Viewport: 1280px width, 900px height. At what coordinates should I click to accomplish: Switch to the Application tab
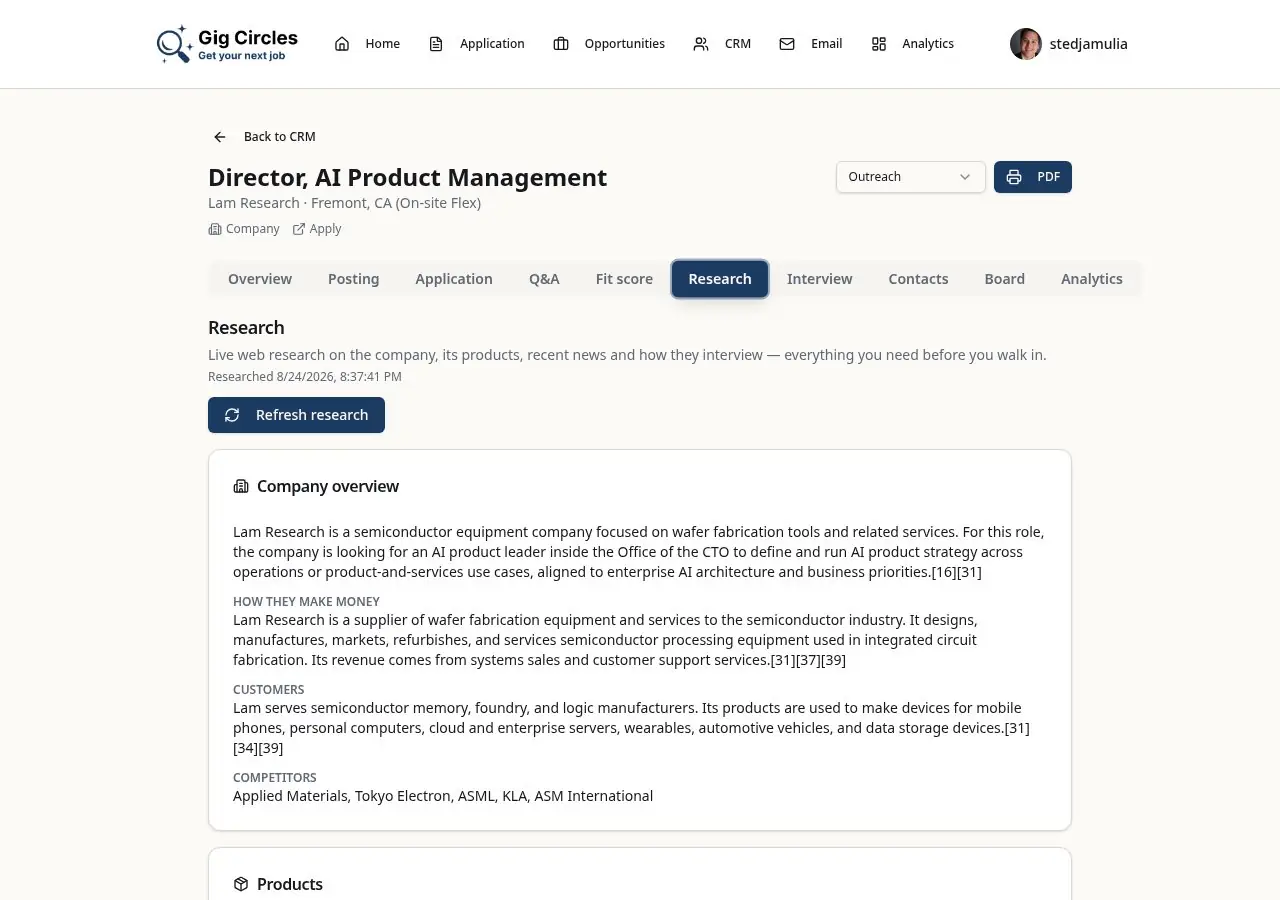point(454,279)
